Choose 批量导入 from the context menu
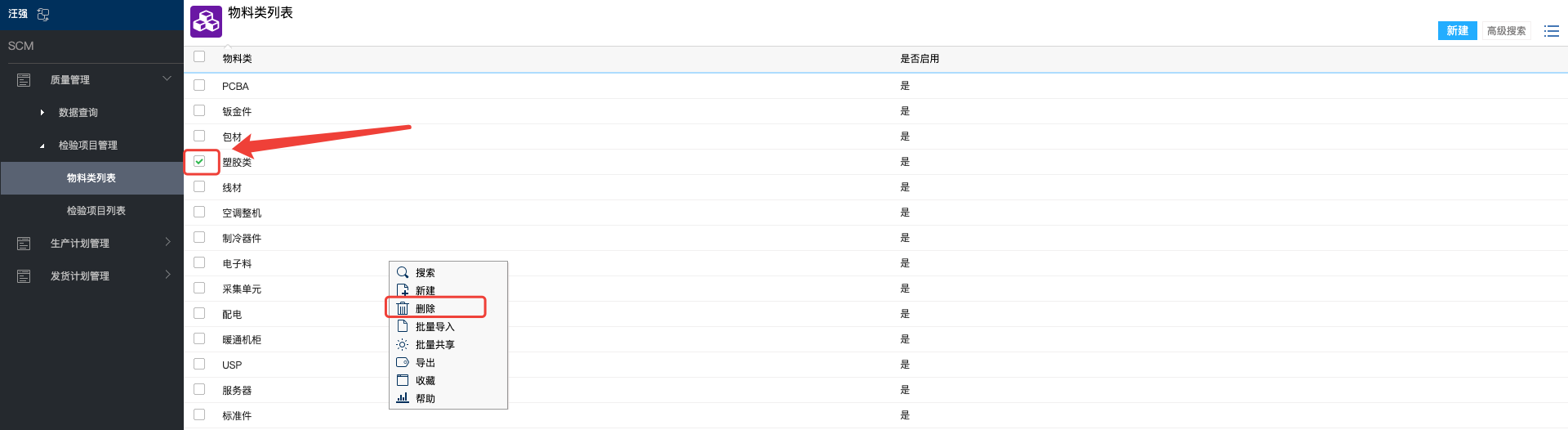Image resolution: width=1568 pixels, height=430 pixels. (x=434, y=327)
